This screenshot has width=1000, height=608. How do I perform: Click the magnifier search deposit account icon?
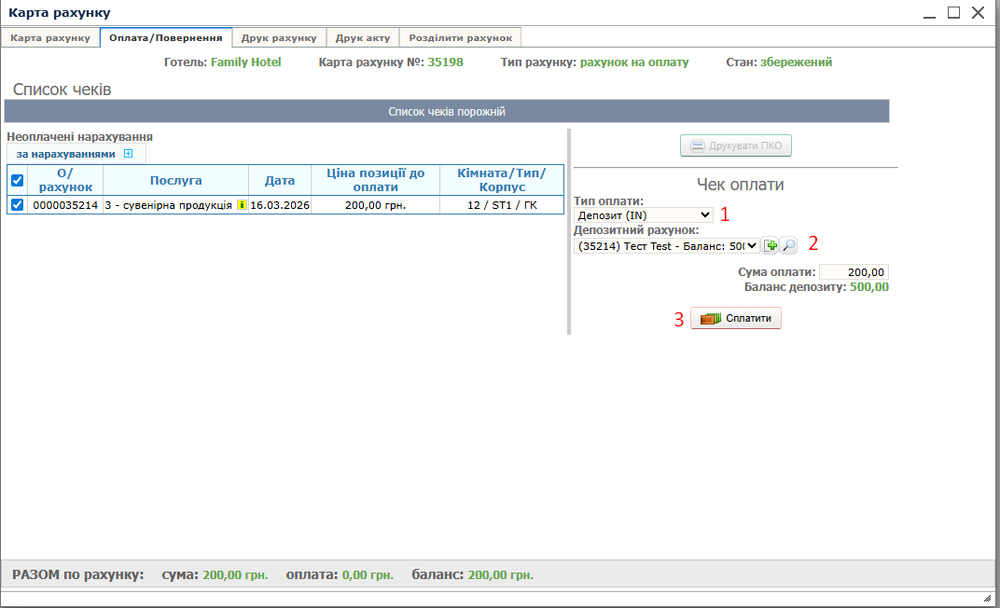tap(788, 245)
